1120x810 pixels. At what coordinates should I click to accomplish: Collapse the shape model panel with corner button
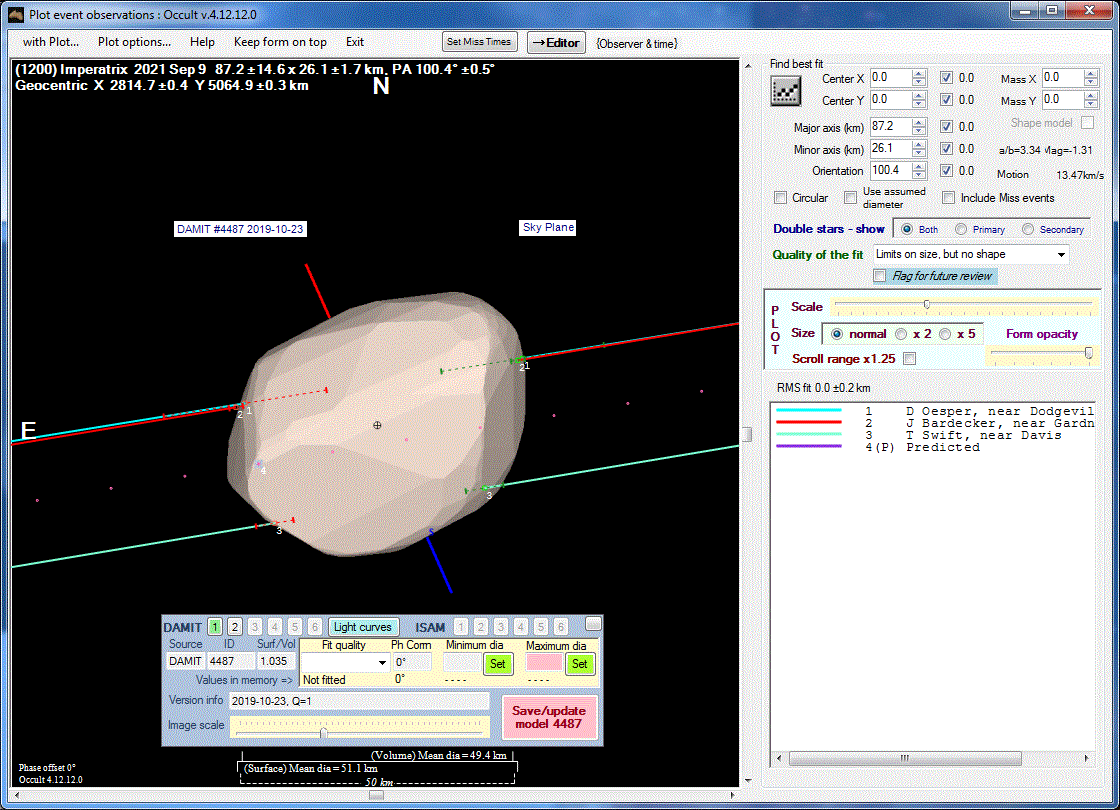click(x=593, y=625)
